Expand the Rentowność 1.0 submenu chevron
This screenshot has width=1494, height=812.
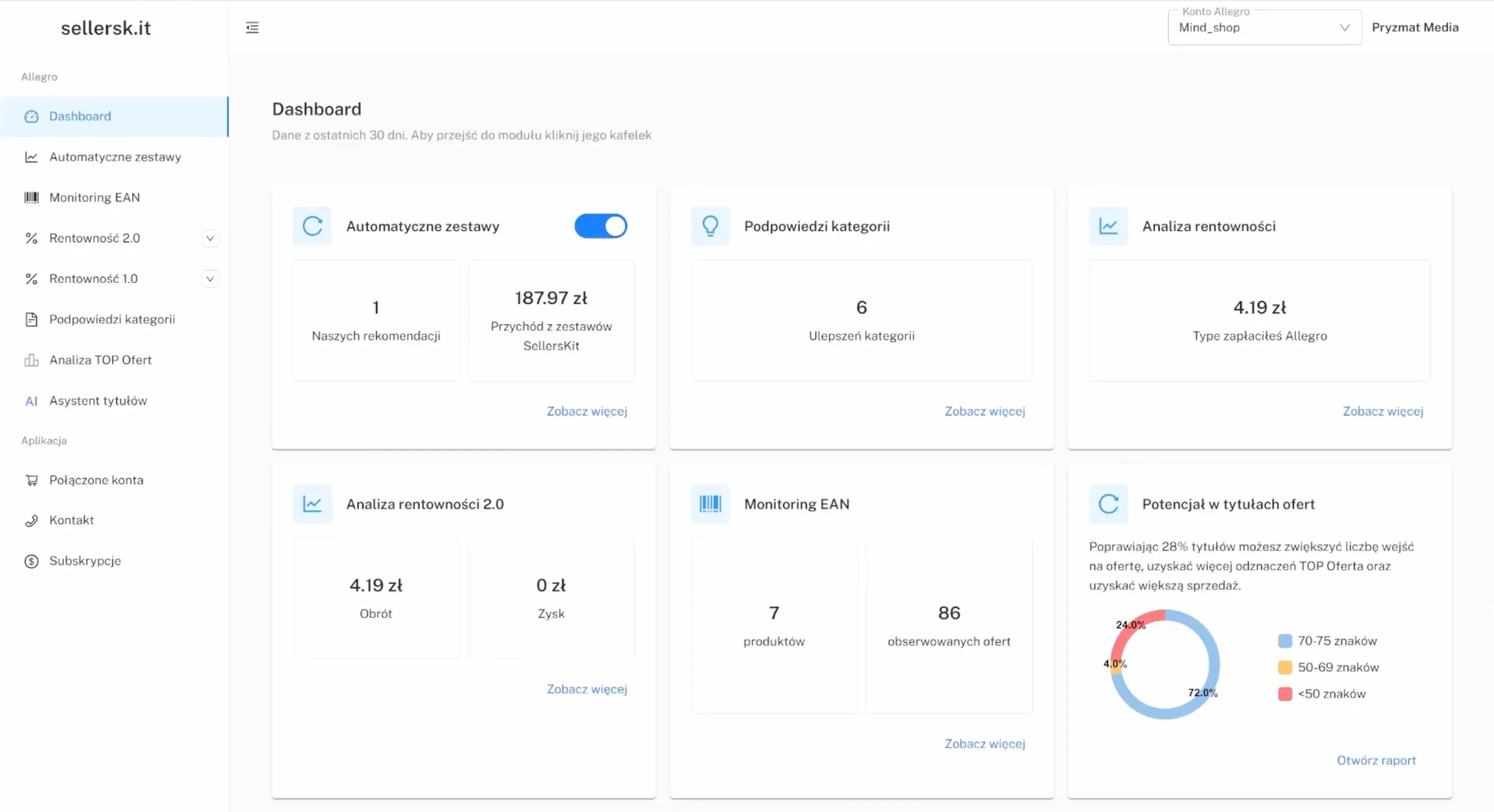(210, 279)
